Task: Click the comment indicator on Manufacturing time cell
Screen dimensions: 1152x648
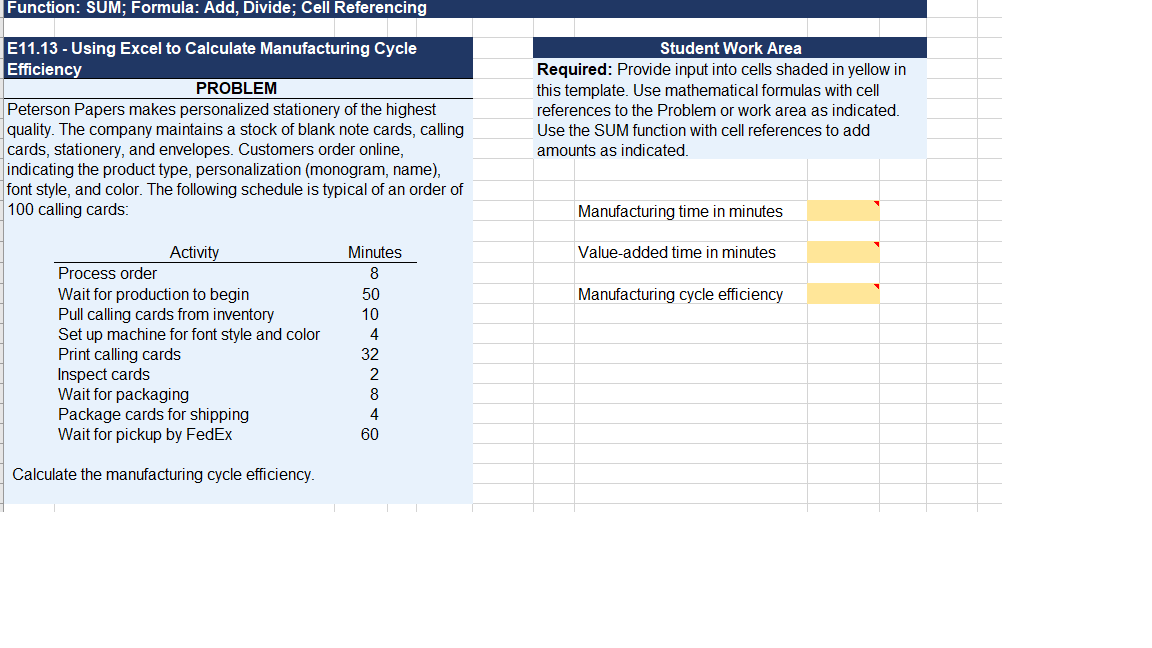Action: coord(876,205)
